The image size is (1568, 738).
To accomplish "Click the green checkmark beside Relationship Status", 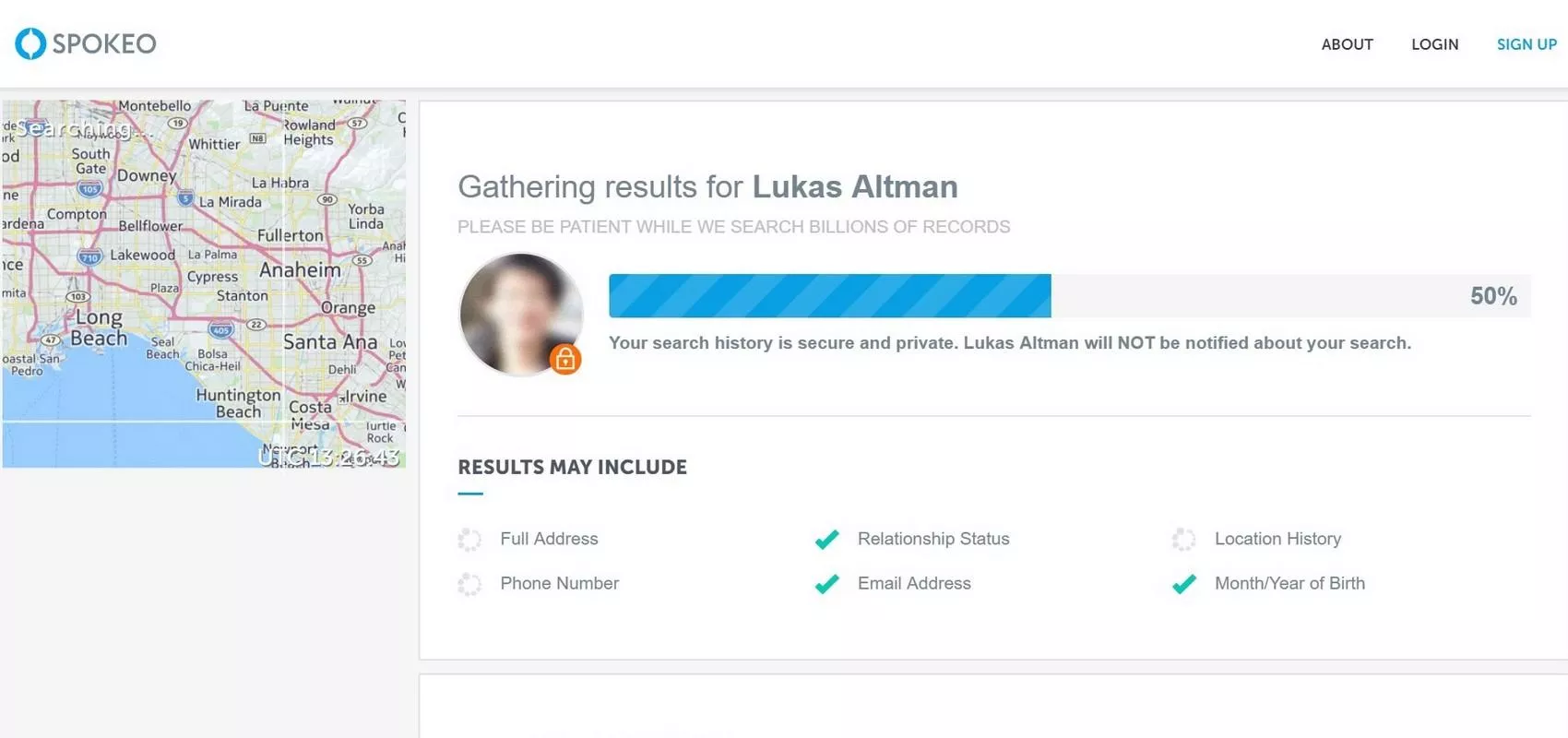I will click(x=827, y=539).
